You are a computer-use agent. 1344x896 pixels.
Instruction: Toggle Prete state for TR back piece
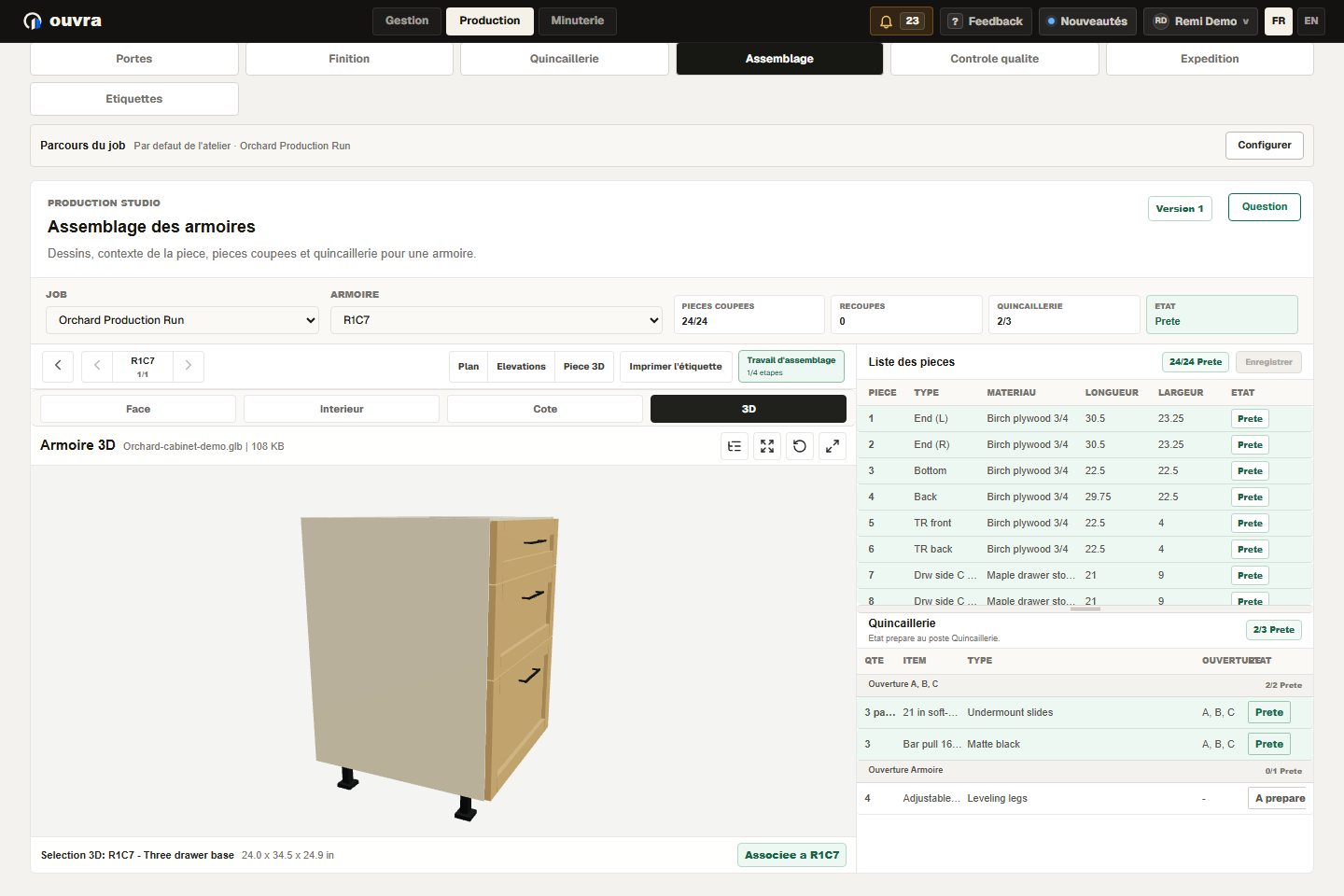coord(1250,550)
